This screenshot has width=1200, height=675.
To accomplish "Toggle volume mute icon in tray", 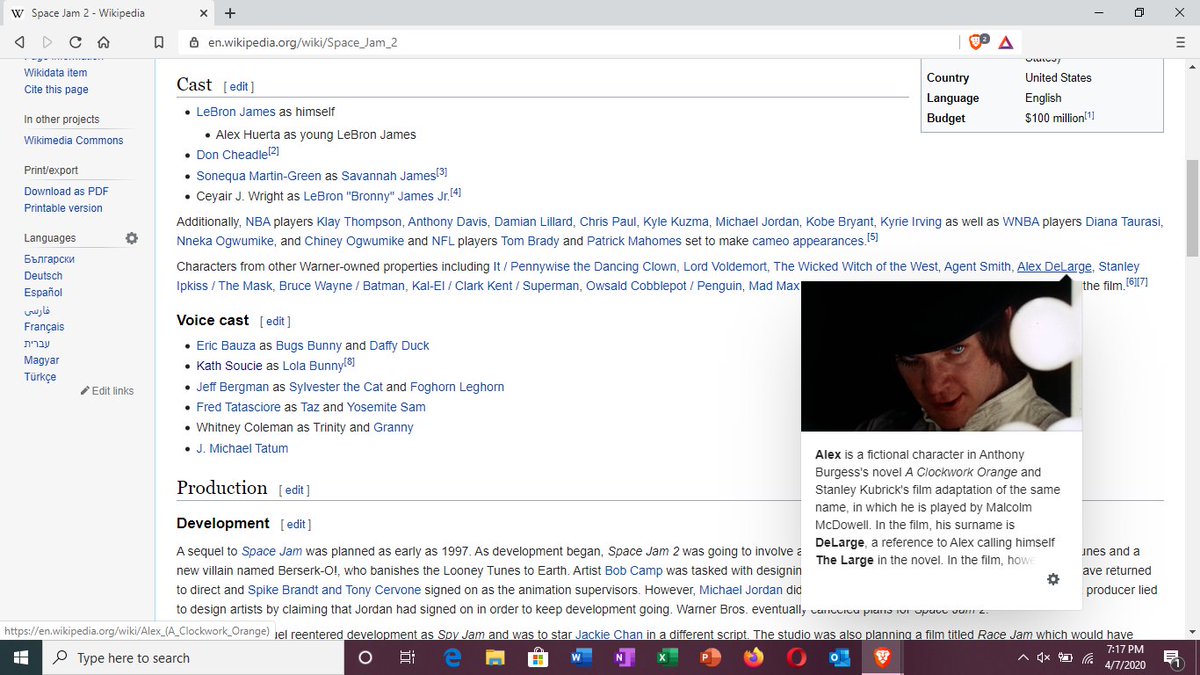I will coord(1043,657).
